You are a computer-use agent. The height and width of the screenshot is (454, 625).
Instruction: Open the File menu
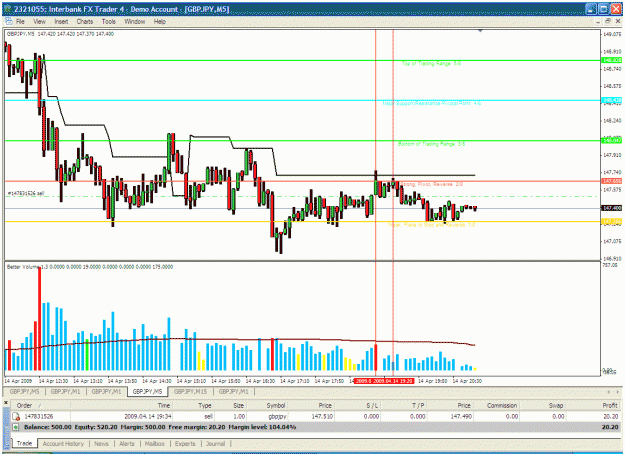[x=20, y=22]
